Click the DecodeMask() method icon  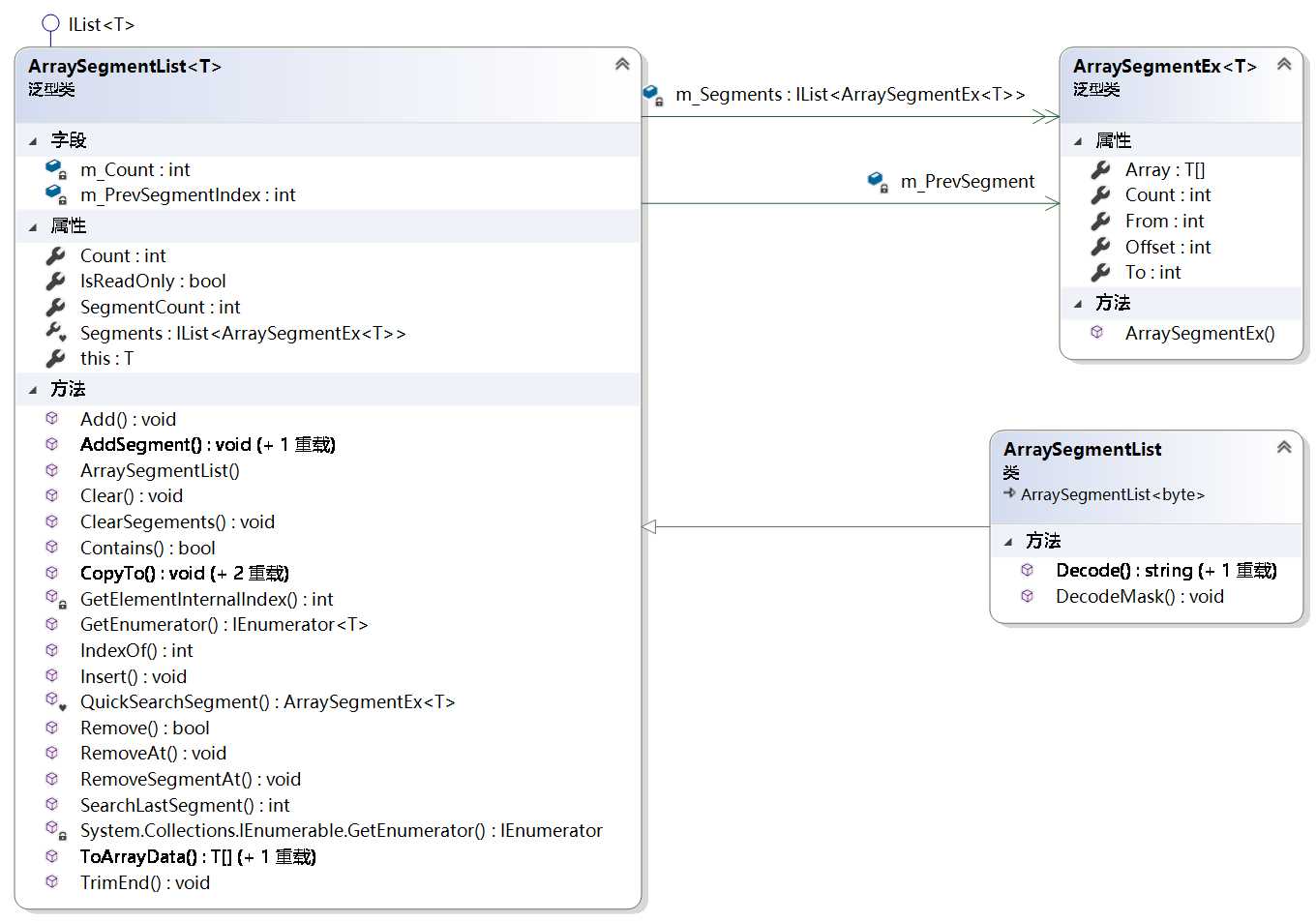coord(1028,596)
